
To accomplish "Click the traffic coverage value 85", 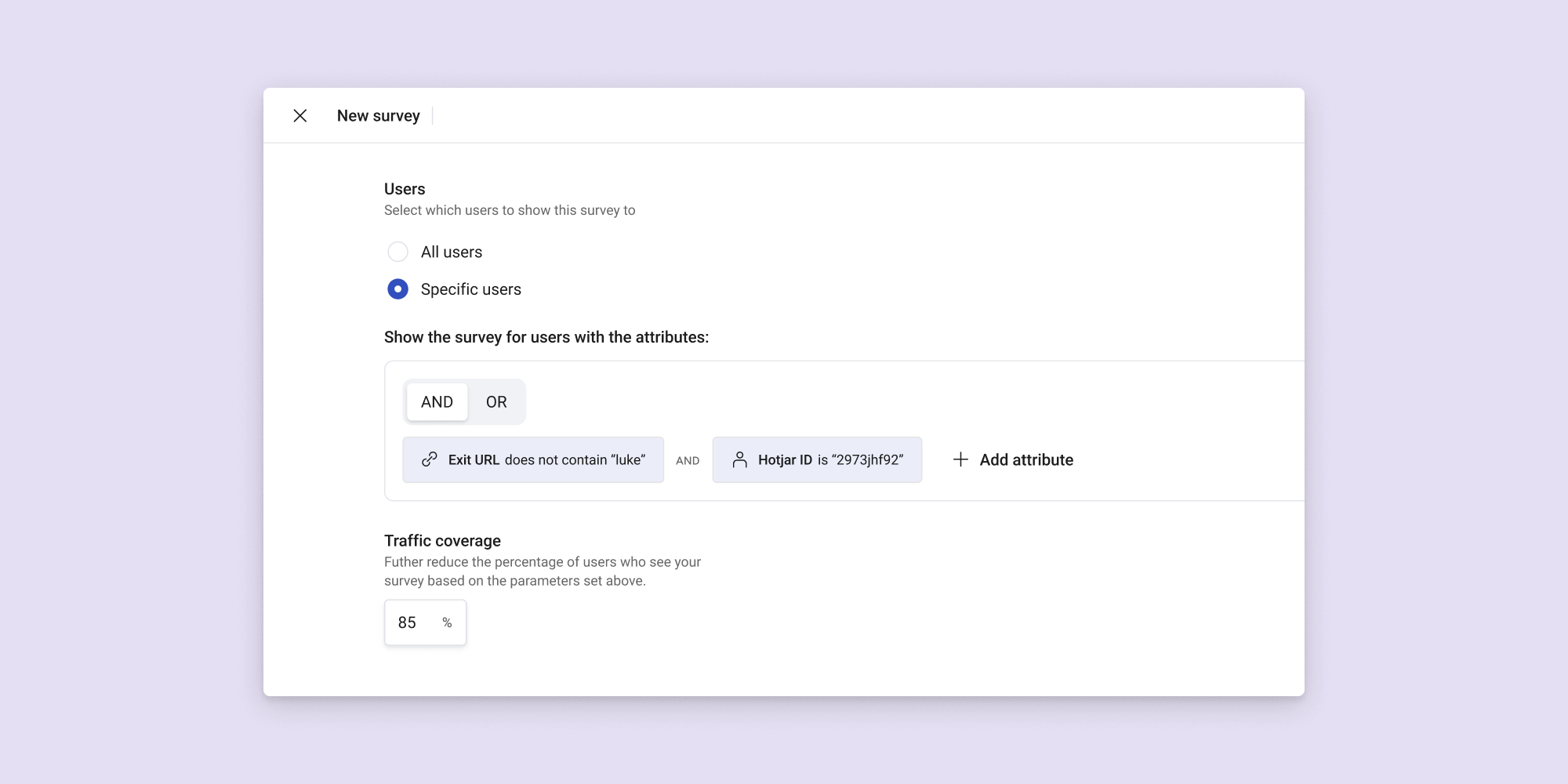I will pyautogui.click(x=407, y=622).
